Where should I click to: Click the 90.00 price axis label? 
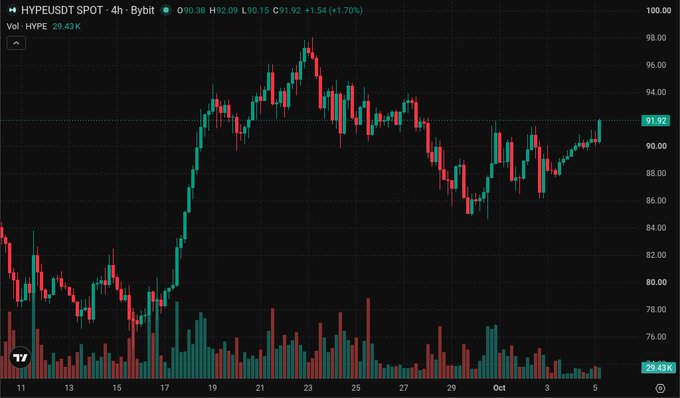click(656, 146)
